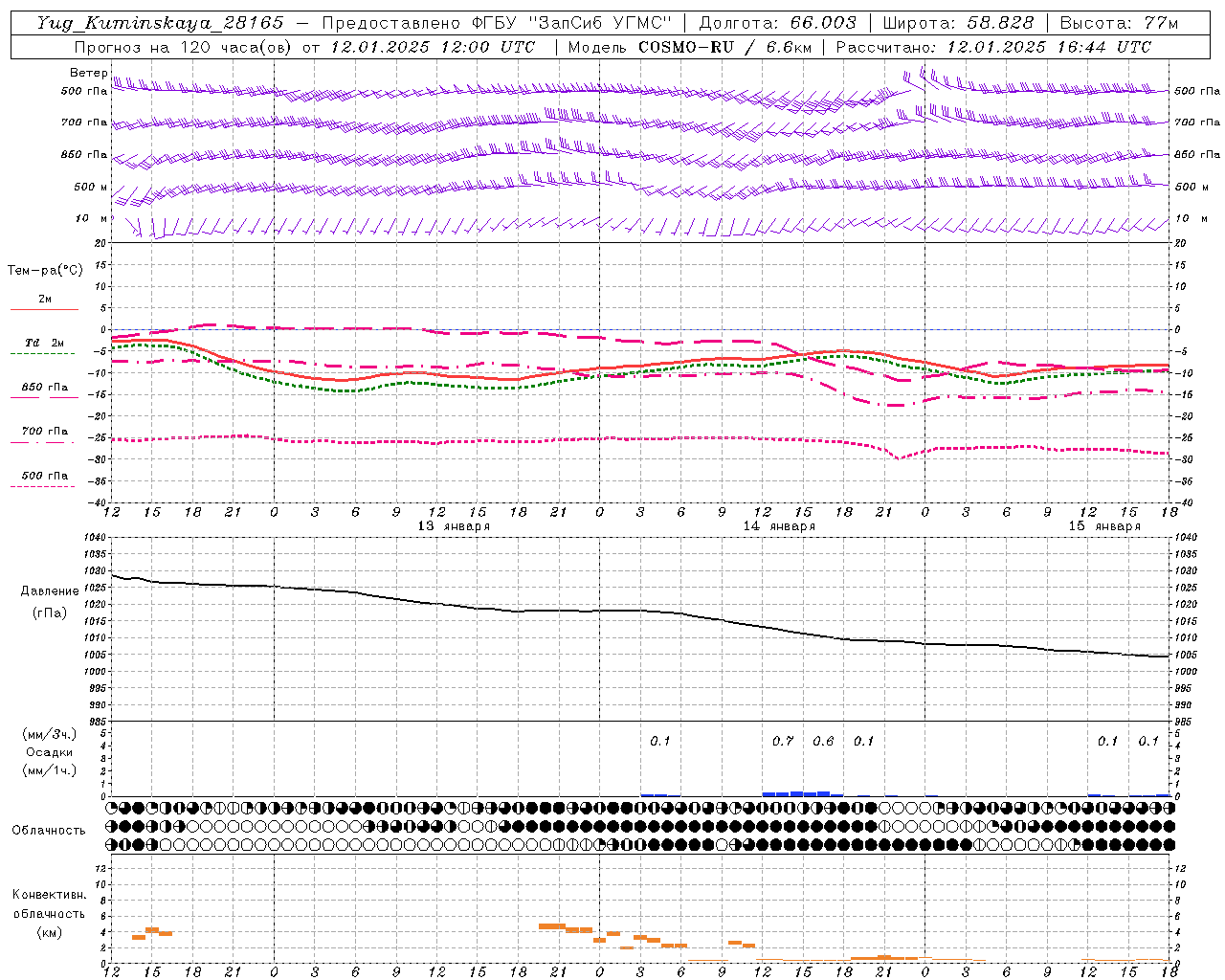The width and height of the screenshot is (1225, 980).
Task: Select the text 'Предоставлено ФГБУ "ЗапСиб УГМС"'
Action: 497,23
